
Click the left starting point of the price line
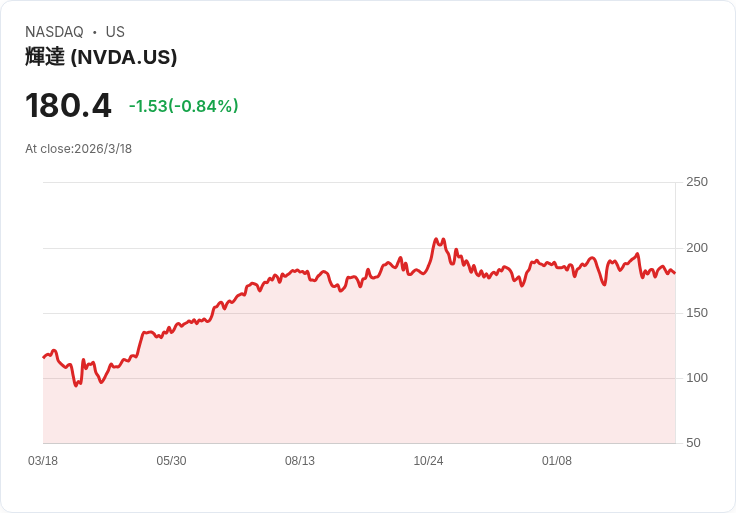(43, 357)
